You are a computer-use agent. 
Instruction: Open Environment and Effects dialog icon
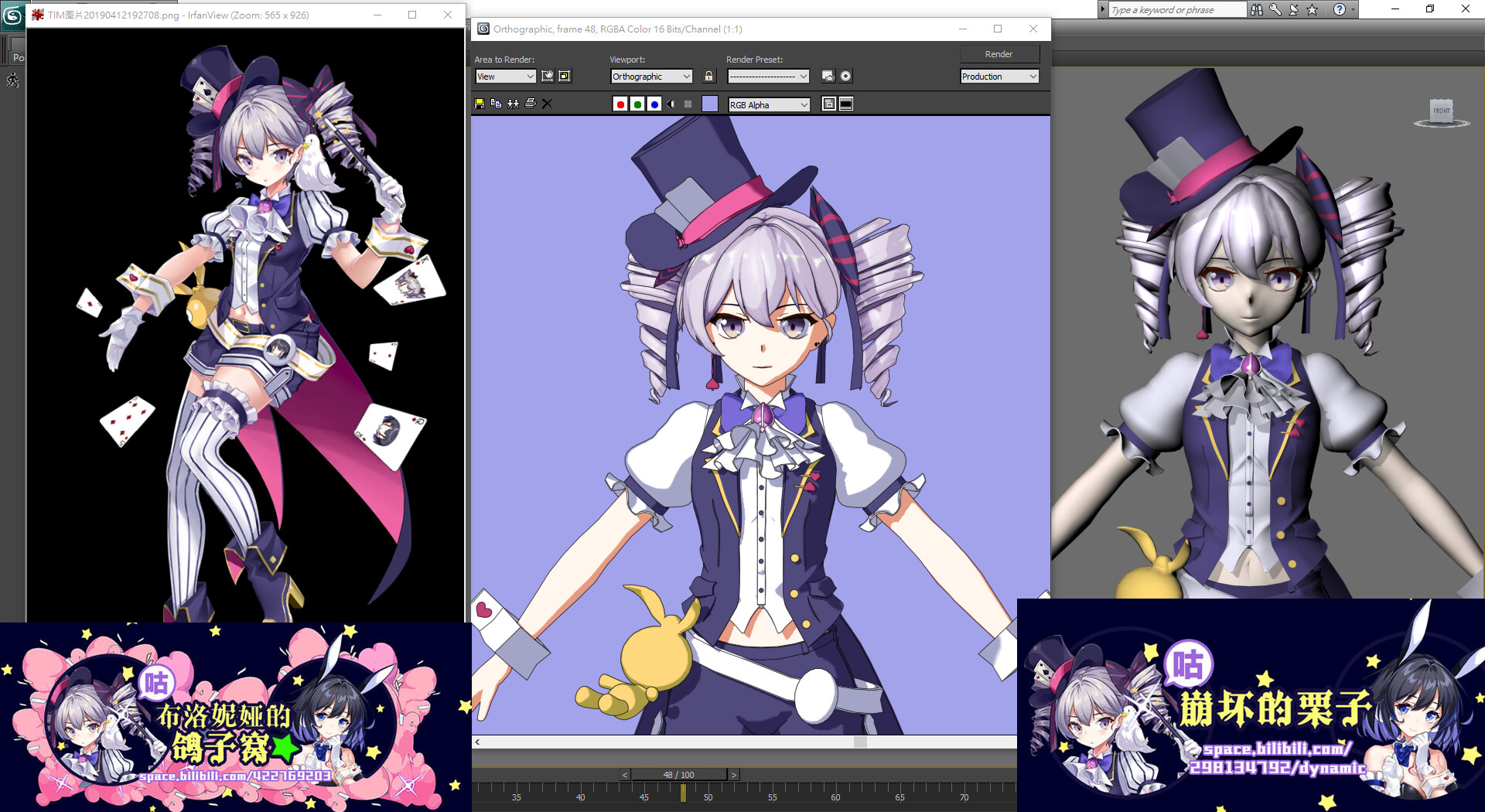pyautogui.click(x=846, y=76)
